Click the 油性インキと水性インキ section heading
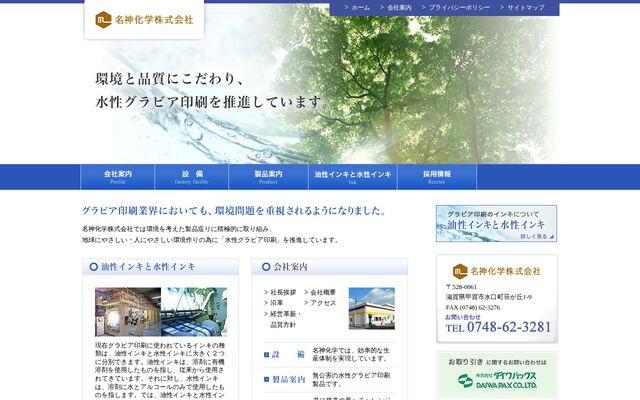Screen dimensions: 640x400 pos(148,267)
